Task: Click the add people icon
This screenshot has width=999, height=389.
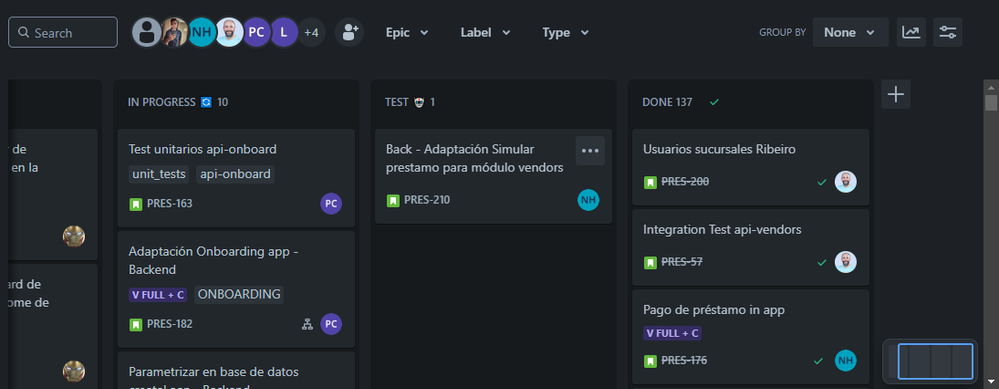Action: pyautogui.click(x=349, y=32)
